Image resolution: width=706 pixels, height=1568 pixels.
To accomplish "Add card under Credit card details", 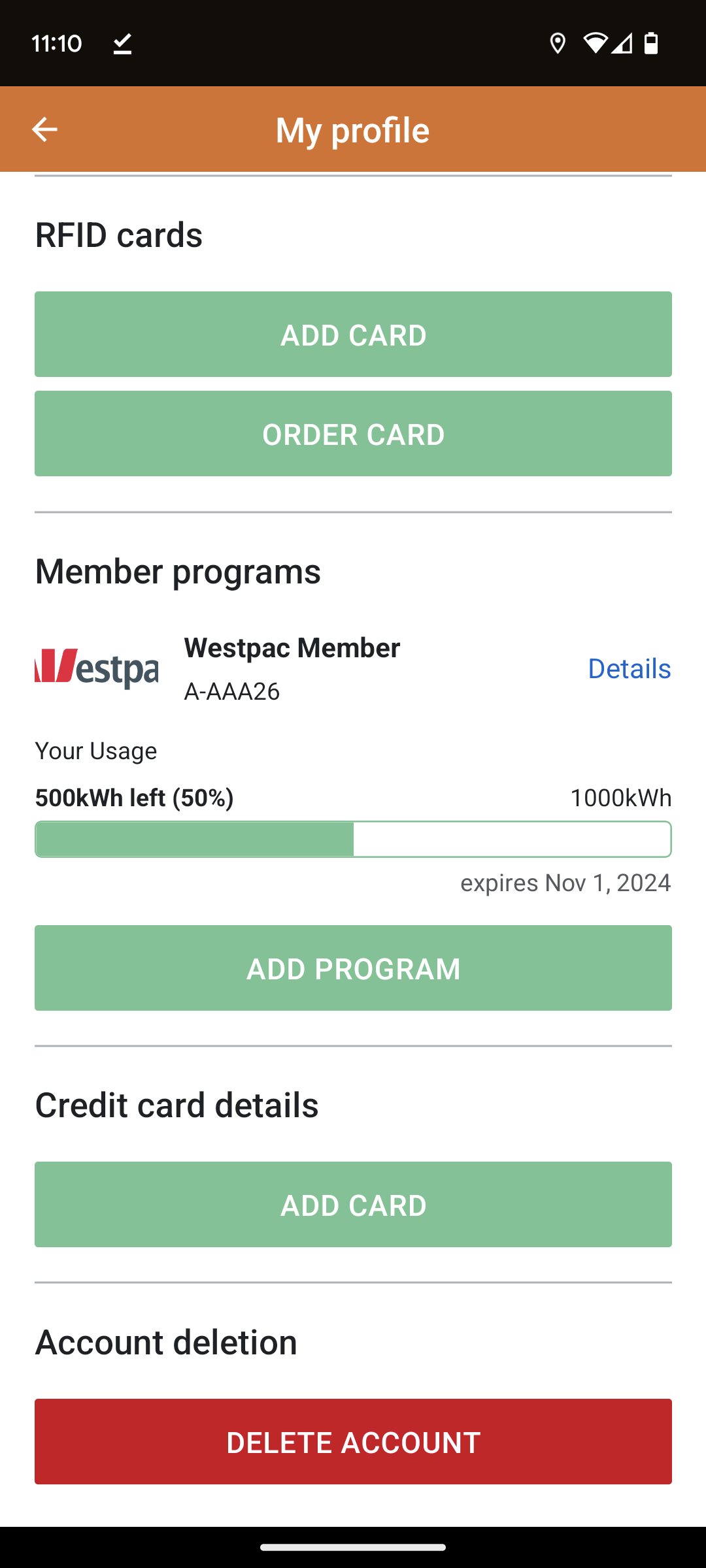I will (x=353, y=1204).
